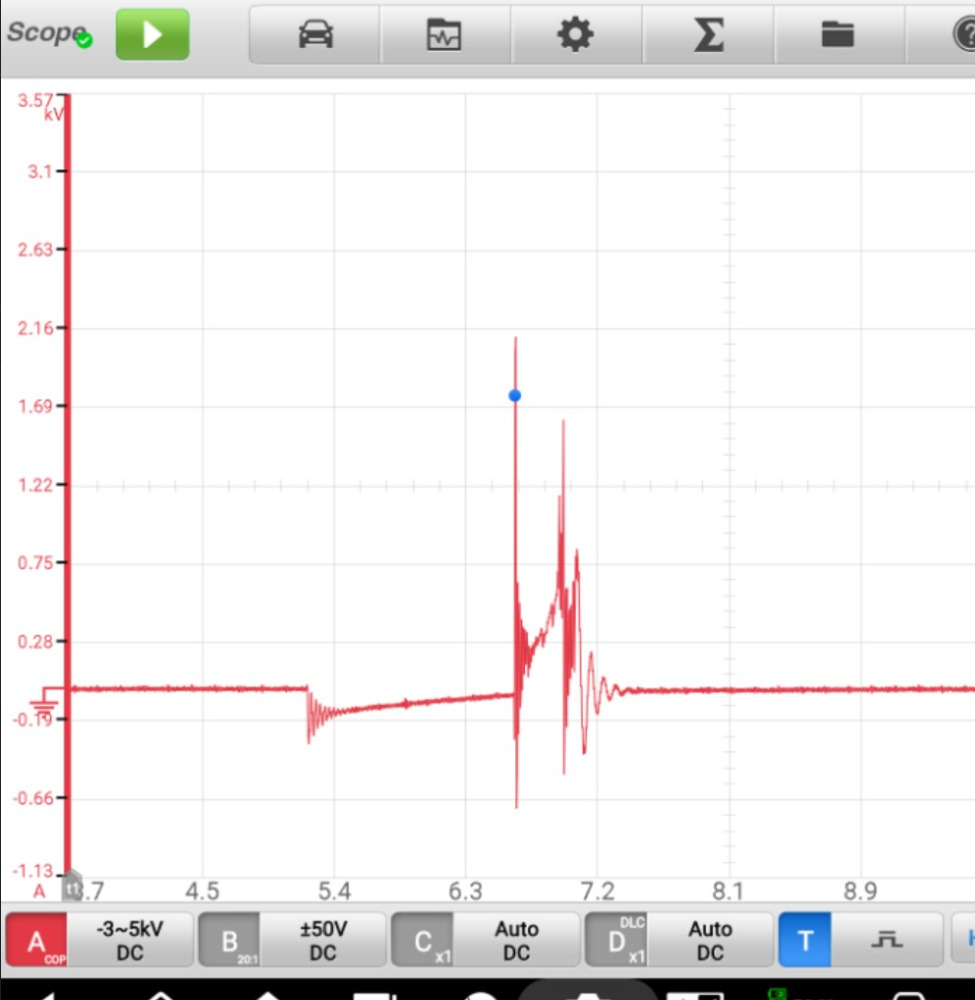Open the waveform preset folder icon
The width and height of the screenshot is (975, 1000).
coord(445,35)
